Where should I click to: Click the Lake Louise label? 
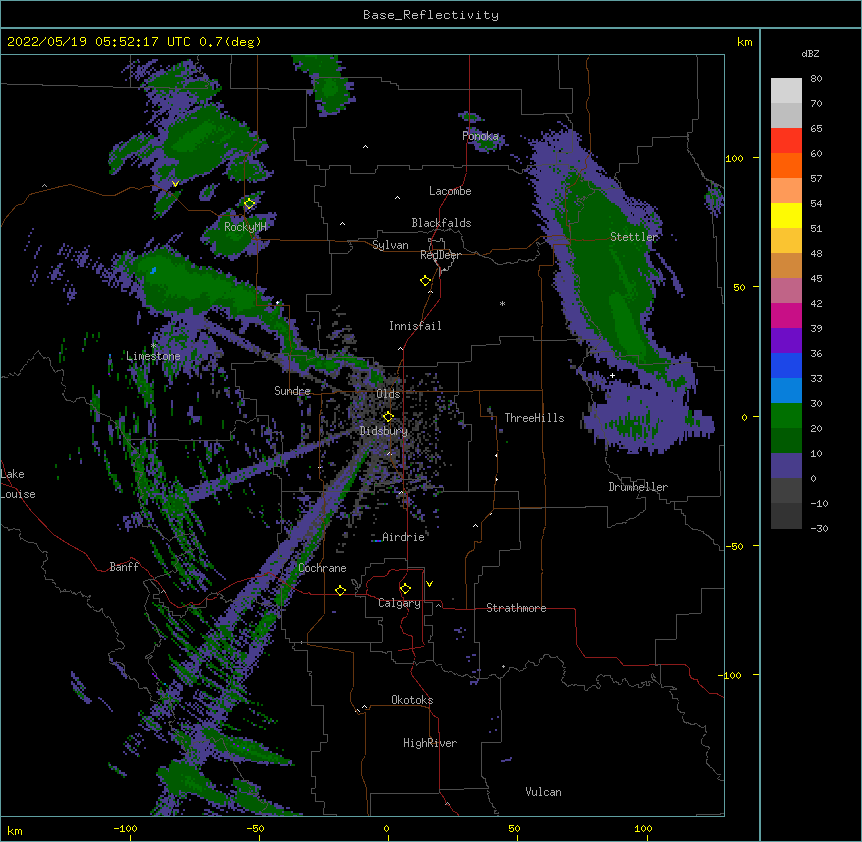tap(16, 484)
